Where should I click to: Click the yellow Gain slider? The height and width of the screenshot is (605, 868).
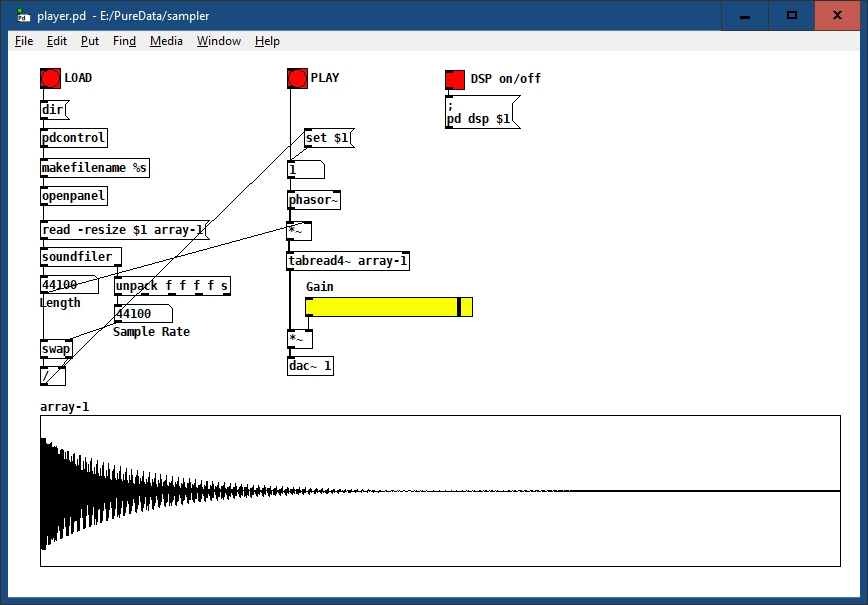(x=389, y=307)
